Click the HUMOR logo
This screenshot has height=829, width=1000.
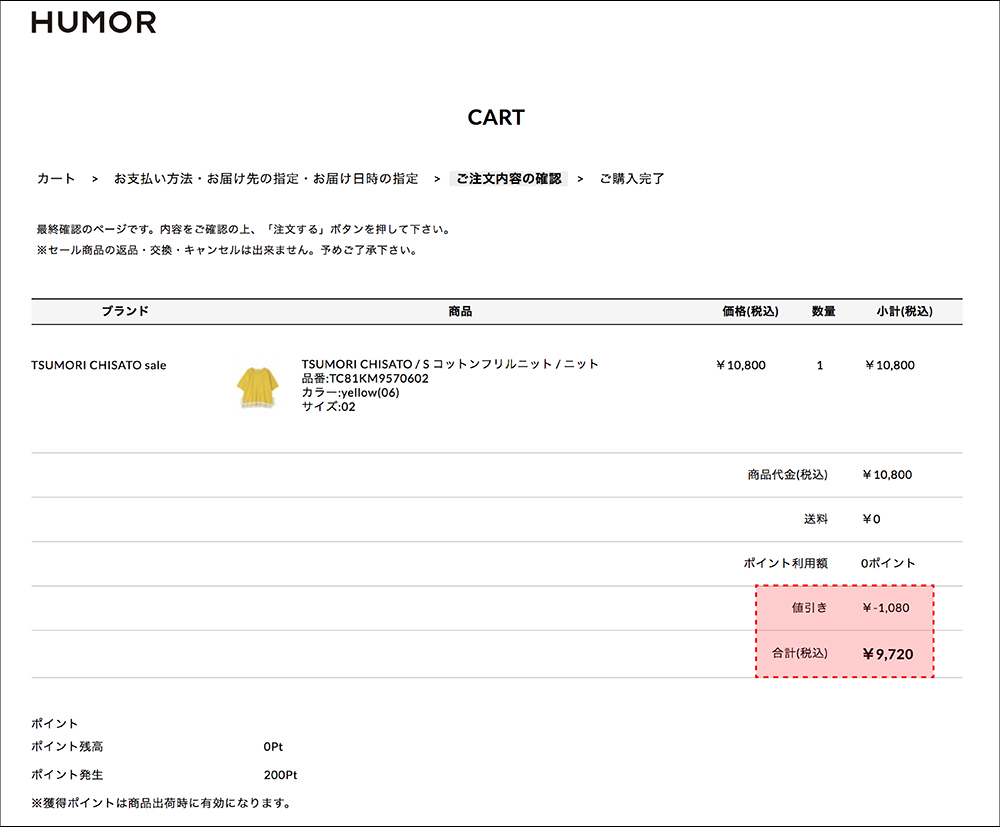[94, 22]
